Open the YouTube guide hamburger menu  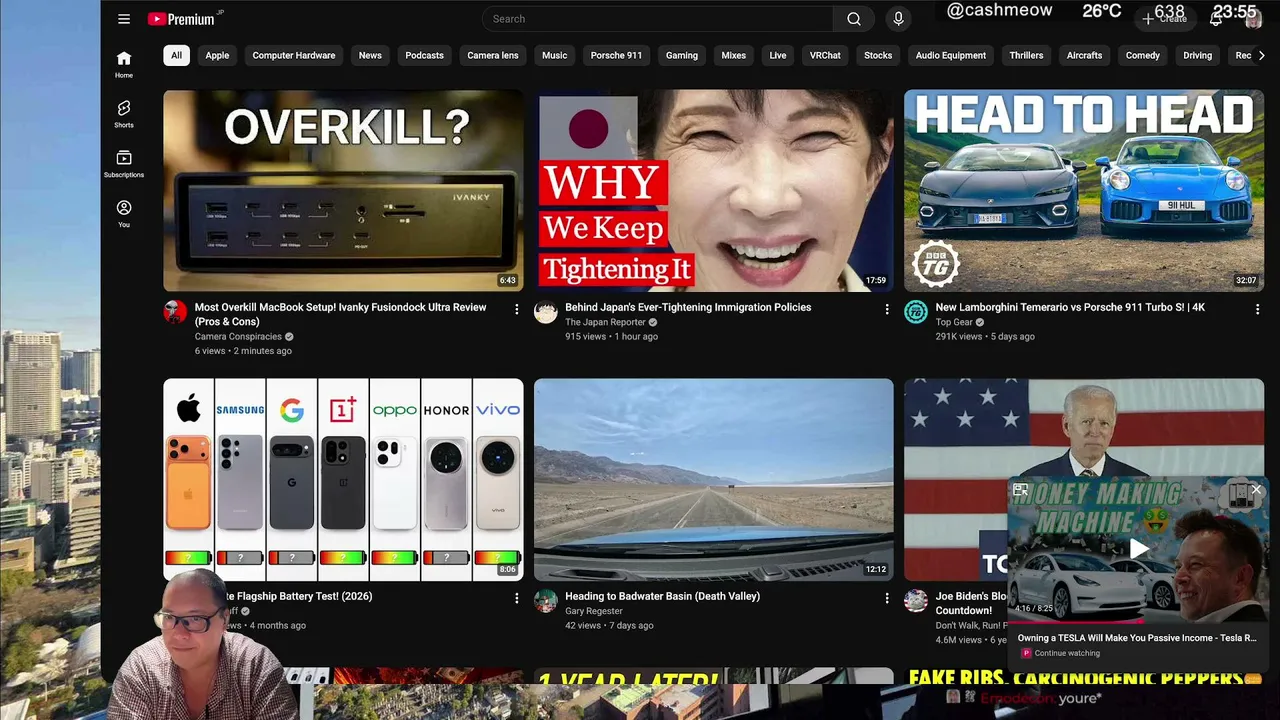124,19
